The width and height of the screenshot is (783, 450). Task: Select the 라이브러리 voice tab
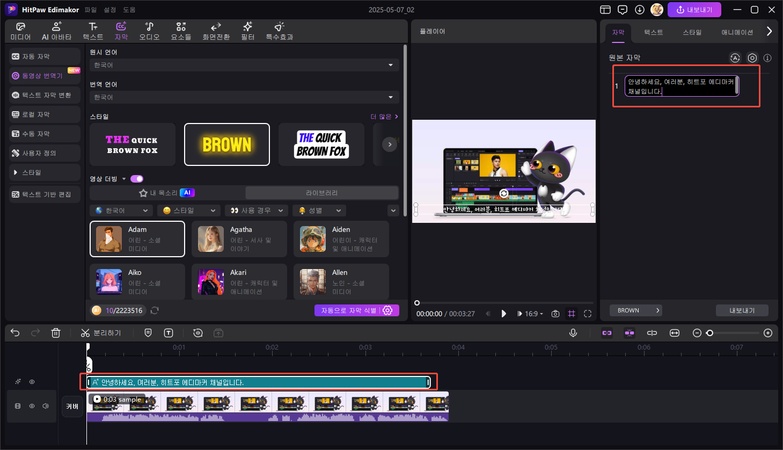click(x=322, y=192)
